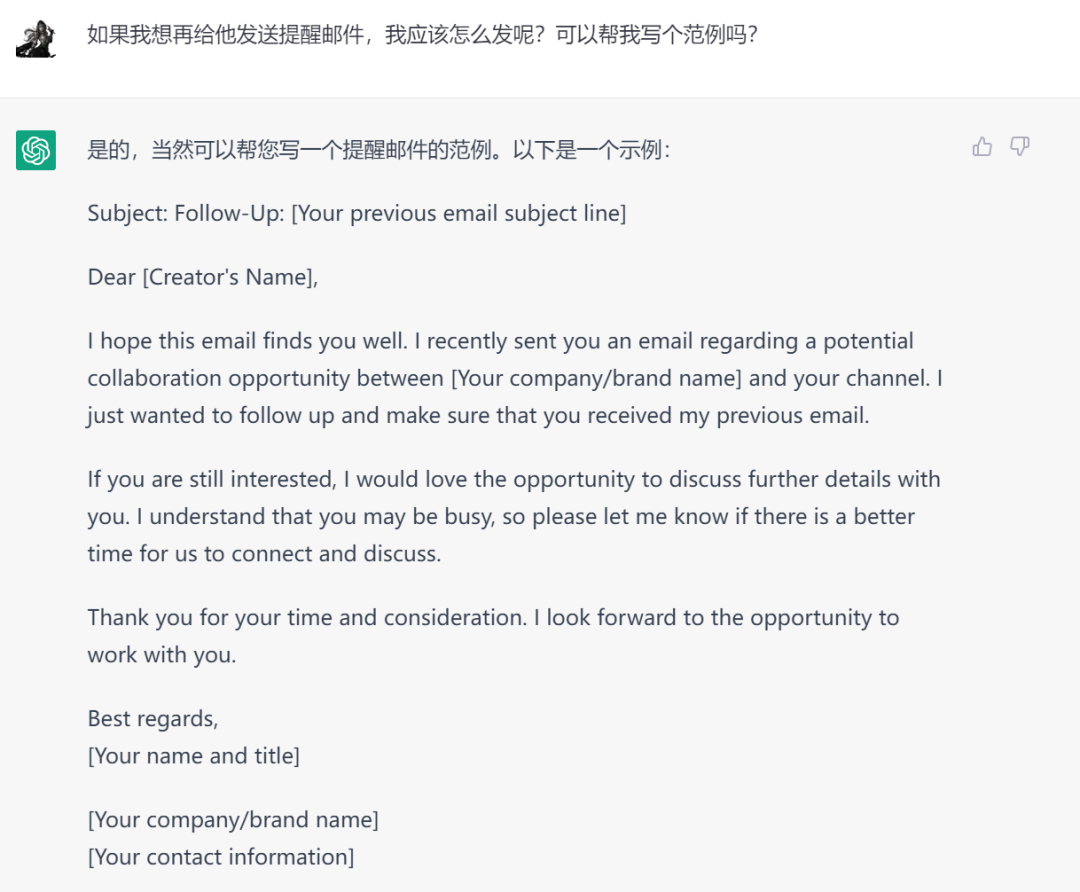Click the green ChatGPT logo avatar

point(36,149)
